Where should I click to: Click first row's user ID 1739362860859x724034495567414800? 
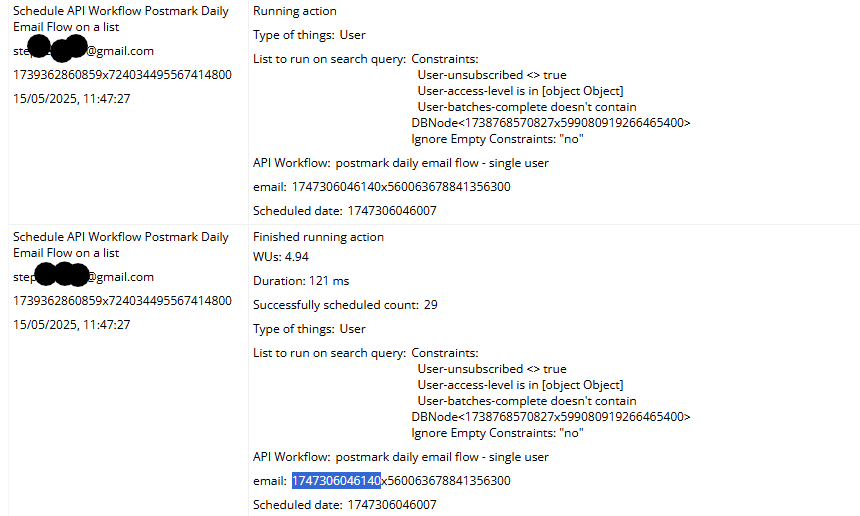coord(122,75)
